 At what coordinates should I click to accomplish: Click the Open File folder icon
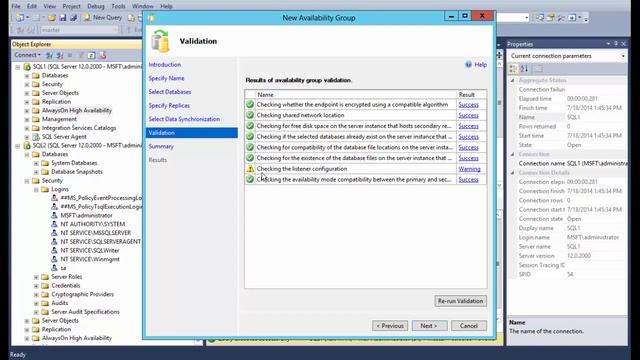(x=51, y=18)
